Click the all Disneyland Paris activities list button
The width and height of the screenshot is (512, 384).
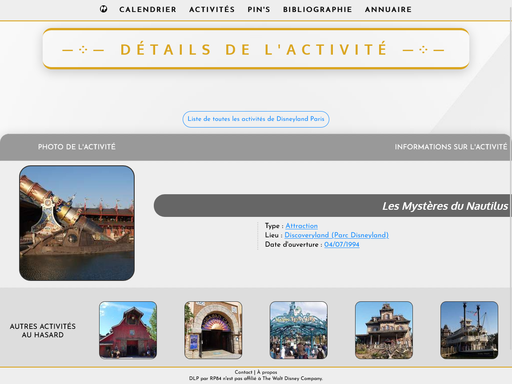256,119
